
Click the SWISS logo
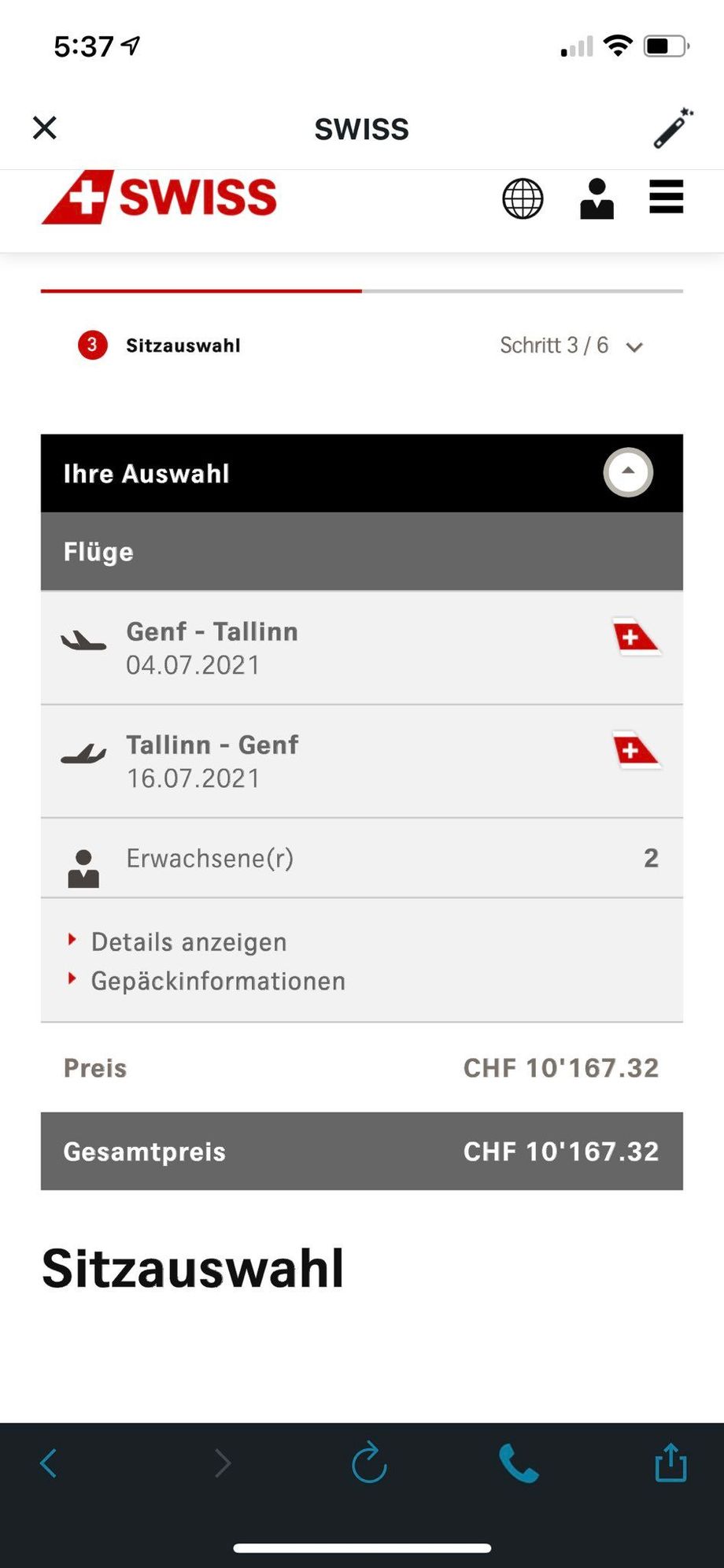pyautogui.click(x=159, y=197)
